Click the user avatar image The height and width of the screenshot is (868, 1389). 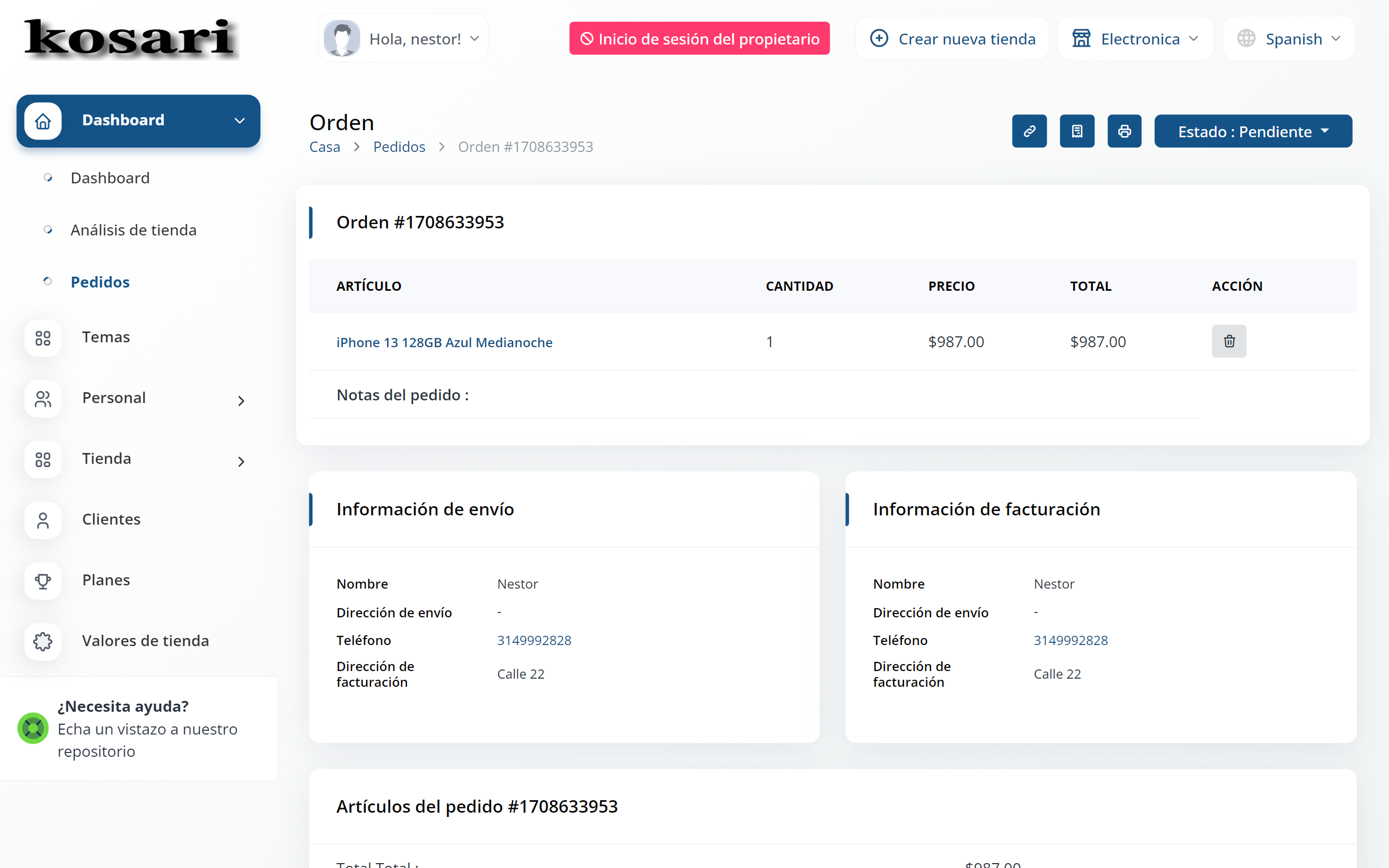(x=342, y=39)
